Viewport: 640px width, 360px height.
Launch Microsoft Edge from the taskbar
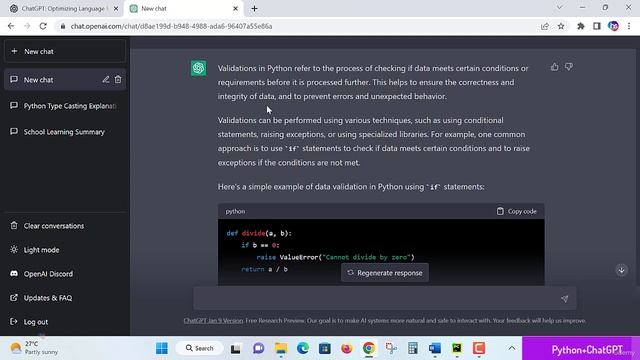click(303, 348)
